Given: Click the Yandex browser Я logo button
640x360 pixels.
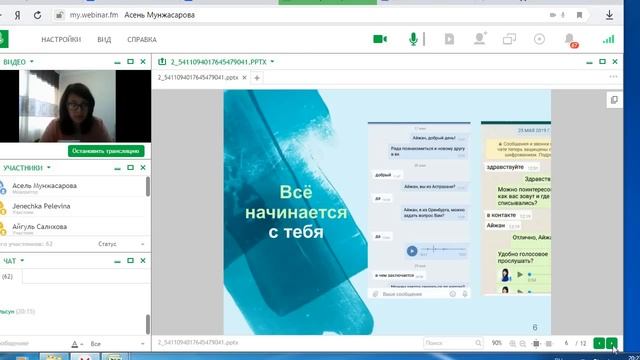Looking at the screenshot, I should 18,15.
